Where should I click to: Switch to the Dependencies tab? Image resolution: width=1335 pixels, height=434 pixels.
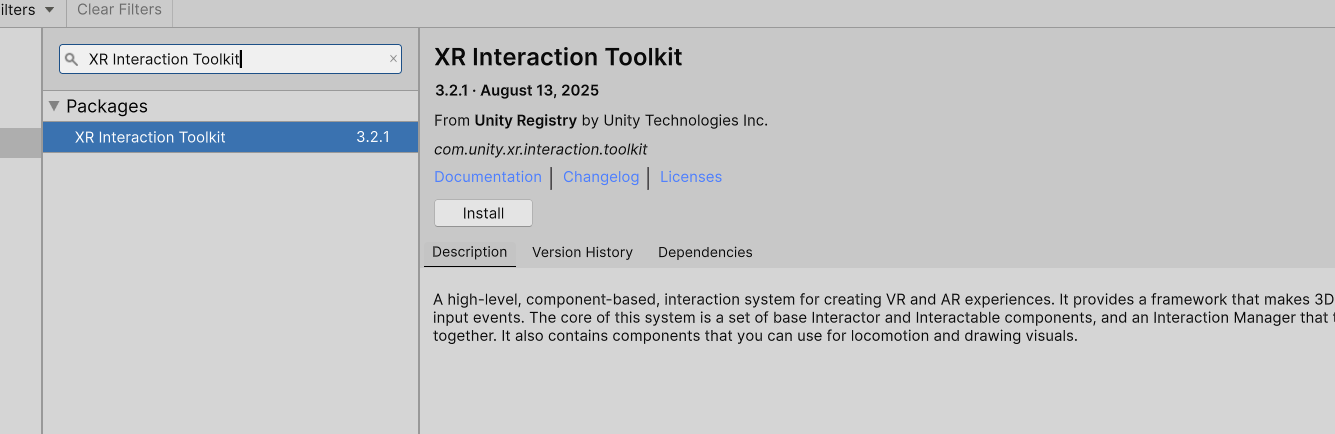[705, 252]
